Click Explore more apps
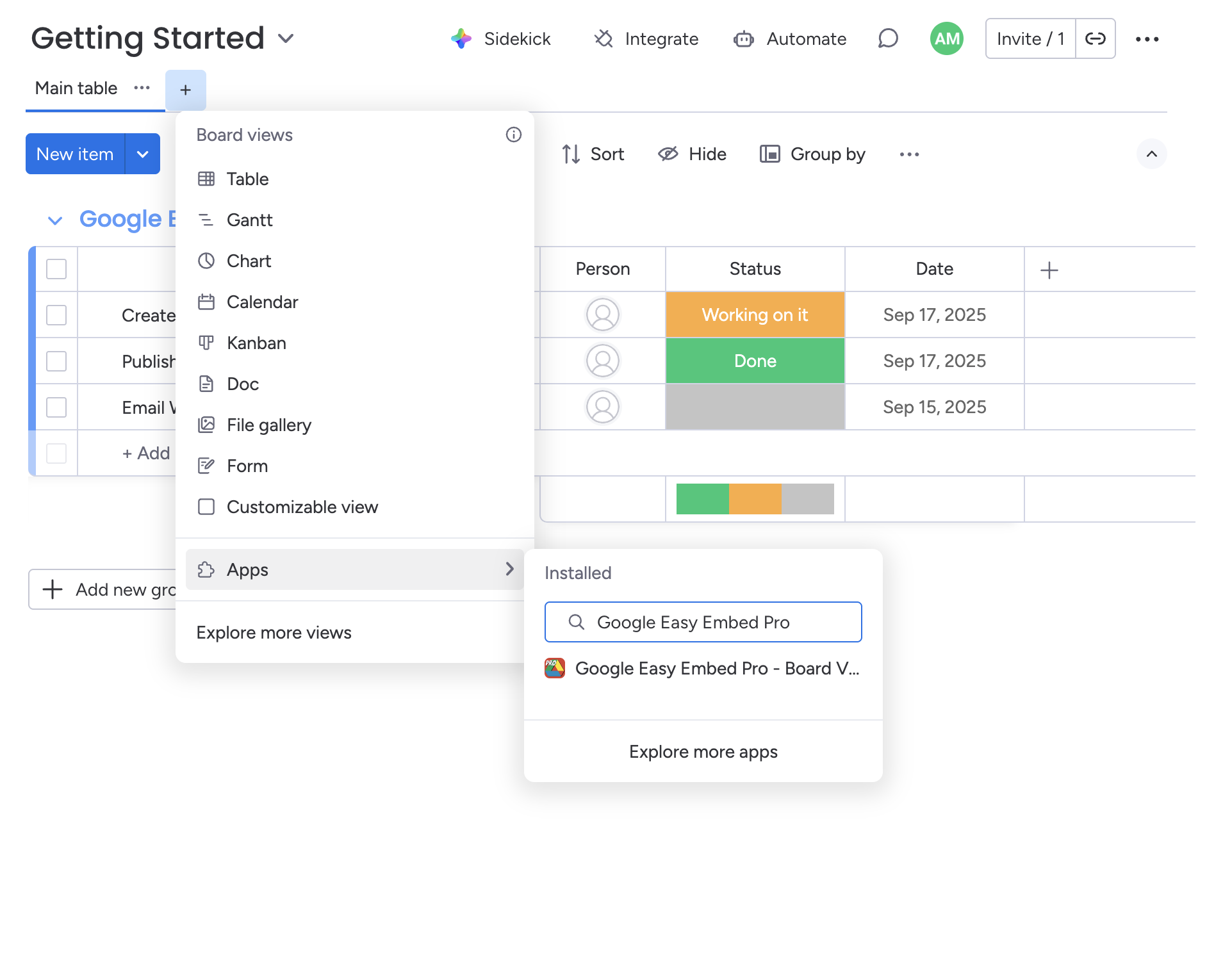 tap(703, 751)
